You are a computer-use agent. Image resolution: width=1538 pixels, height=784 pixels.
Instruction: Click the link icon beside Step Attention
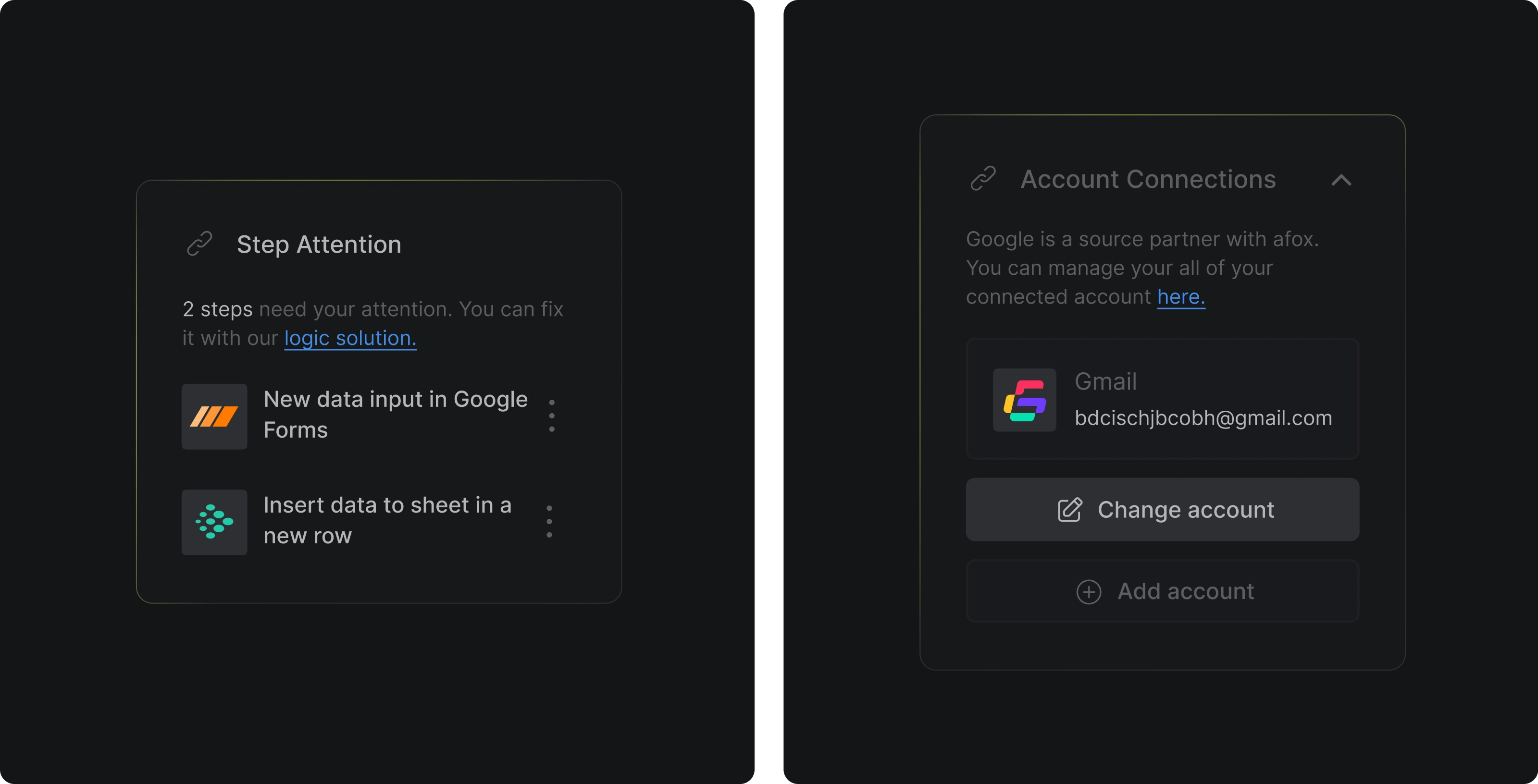[x=199, y=244]
